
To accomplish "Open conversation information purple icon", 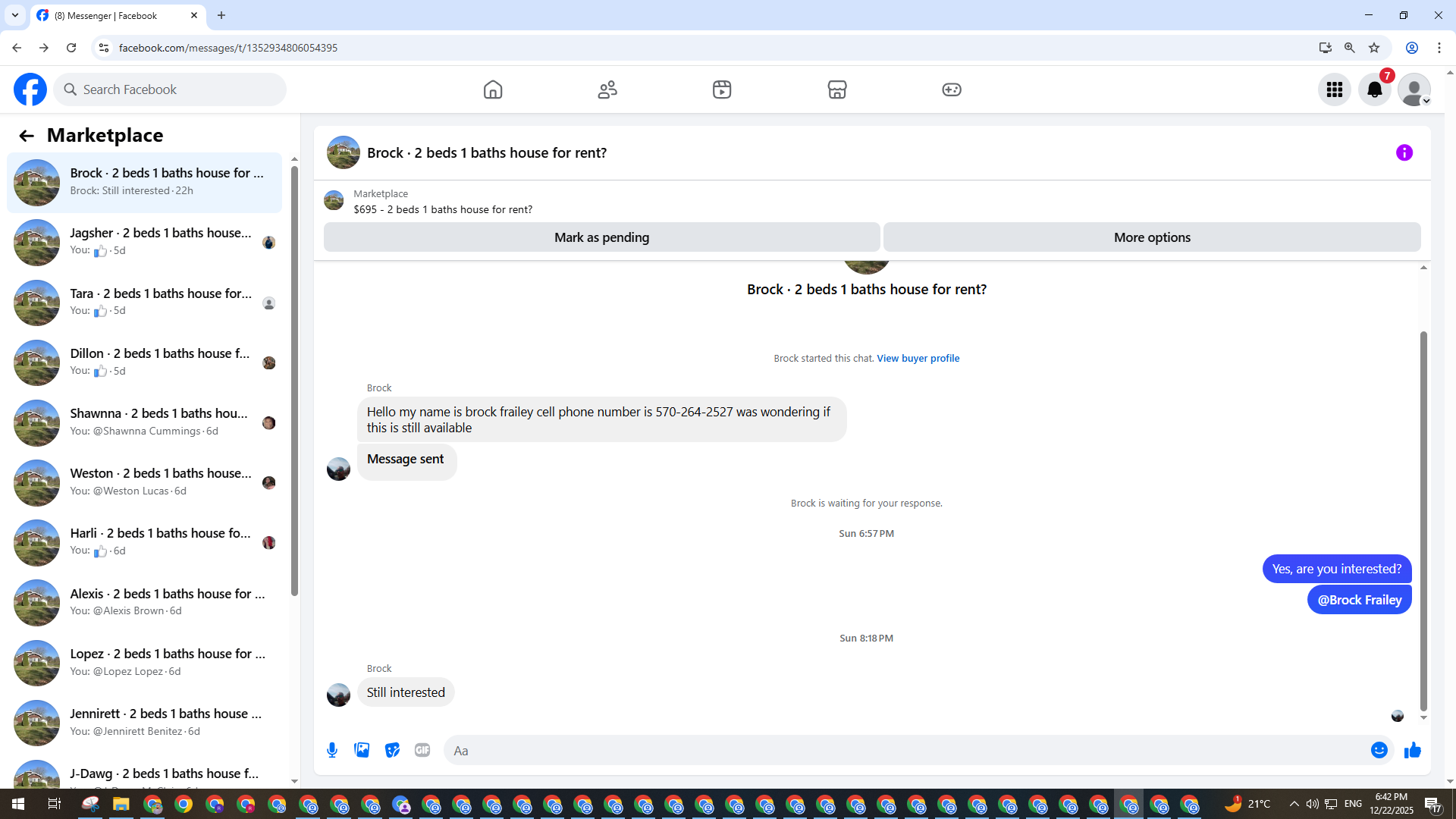I will coord(1404,153).
